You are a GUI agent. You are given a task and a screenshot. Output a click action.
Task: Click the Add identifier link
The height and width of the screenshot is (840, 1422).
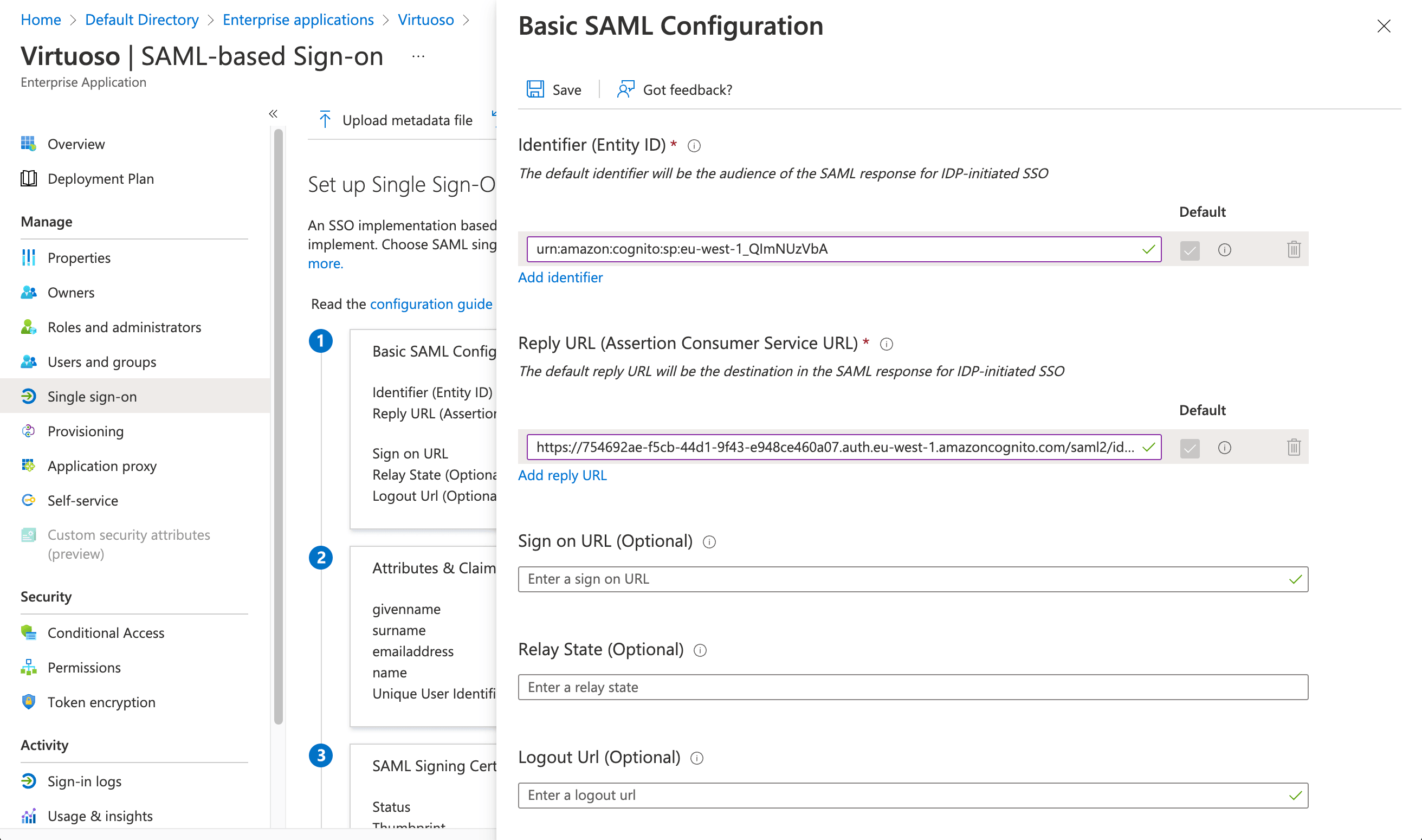point(560,277)
